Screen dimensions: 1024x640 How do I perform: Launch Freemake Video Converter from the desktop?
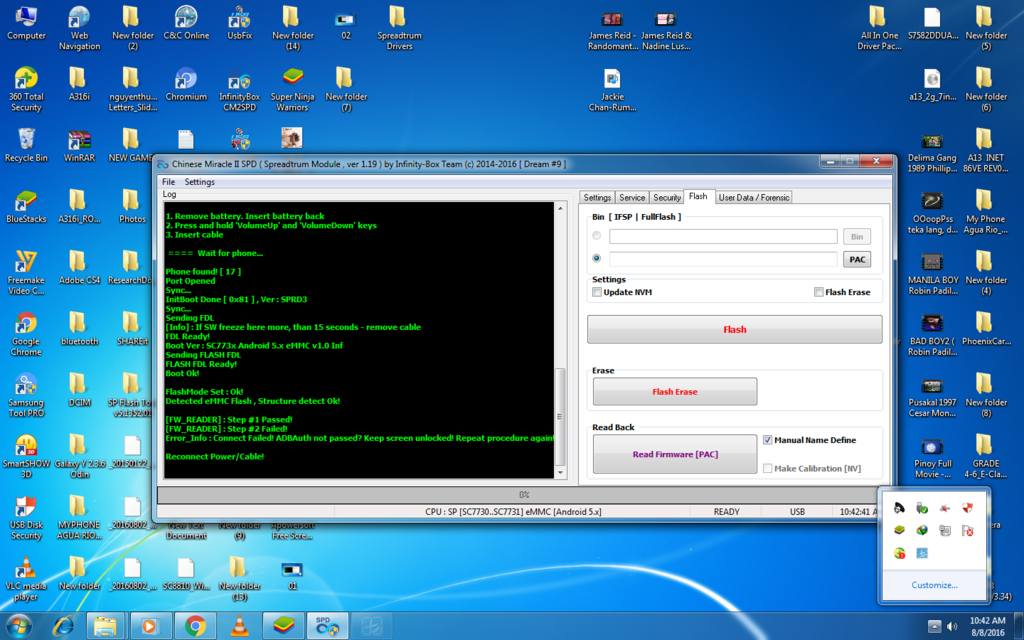26,272
